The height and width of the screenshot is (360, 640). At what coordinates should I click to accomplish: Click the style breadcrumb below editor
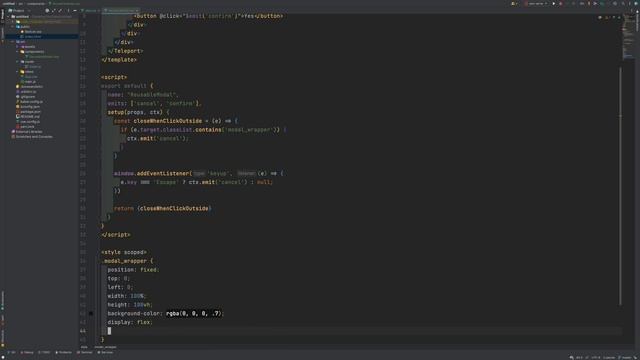coord(84,347)
